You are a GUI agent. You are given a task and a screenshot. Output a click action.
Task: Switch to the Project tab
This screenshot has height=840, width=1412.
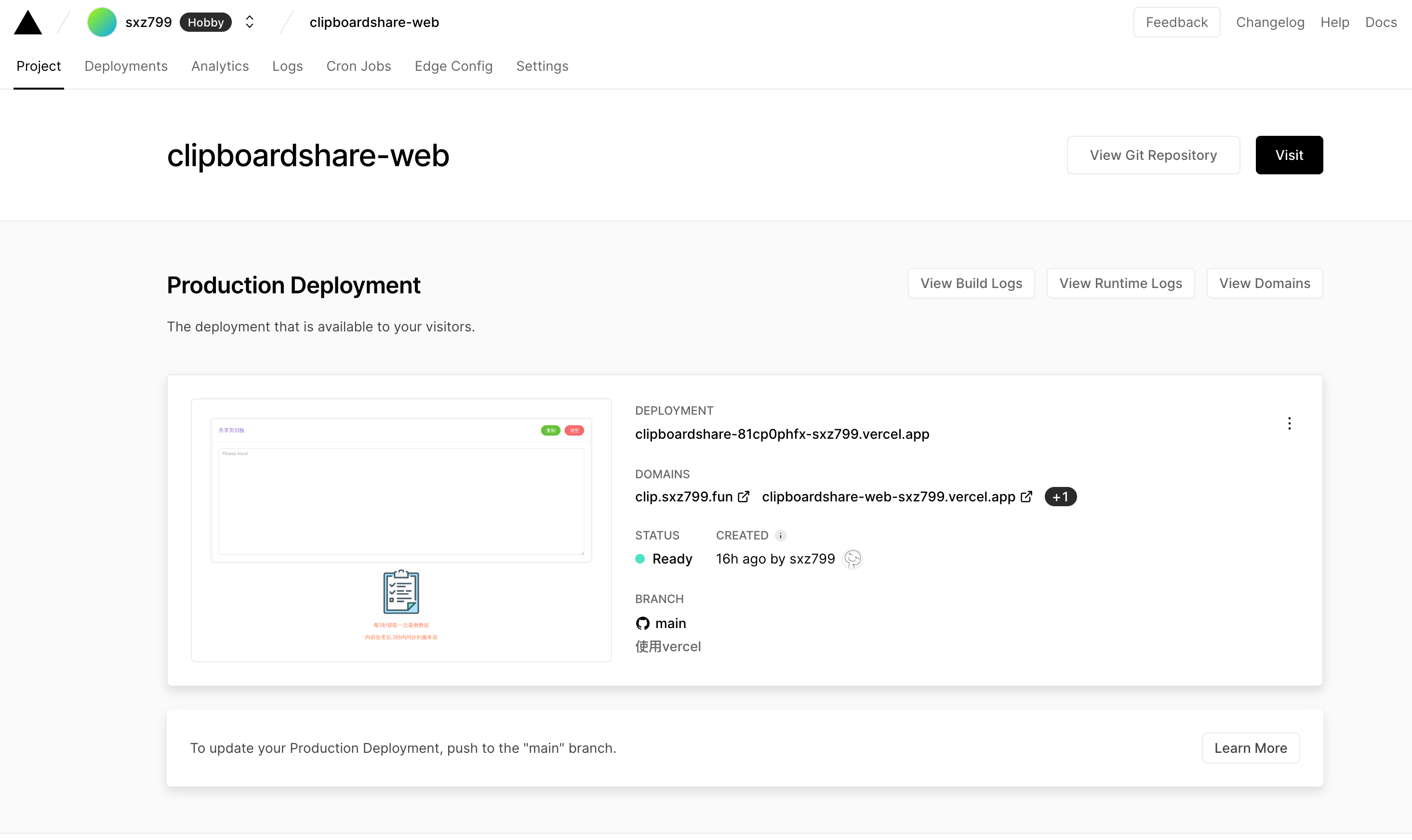(x=39, y=66)
